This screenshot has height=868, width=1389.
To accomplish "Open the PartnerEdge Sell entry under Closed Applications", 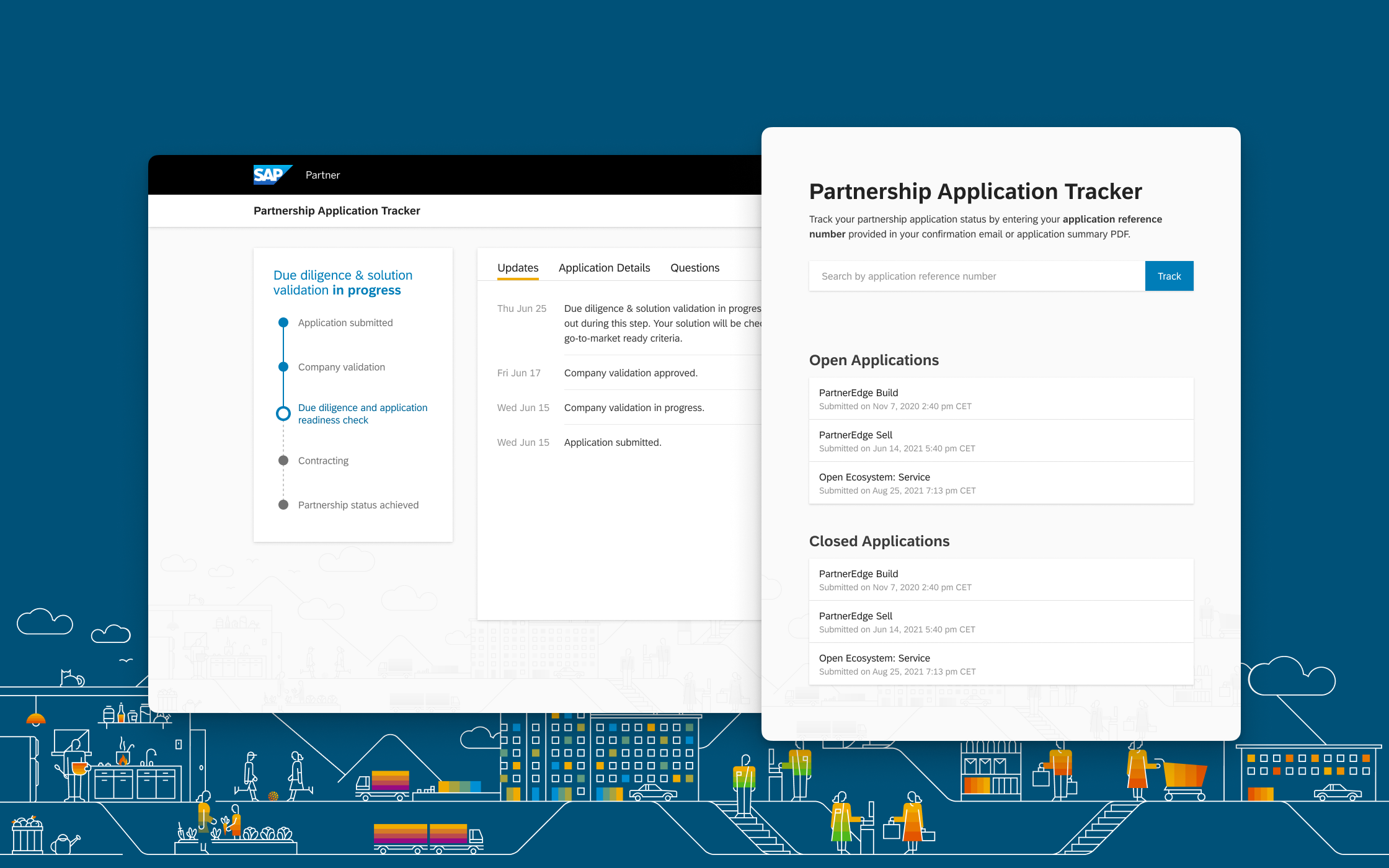I will tap(1001, 622).
